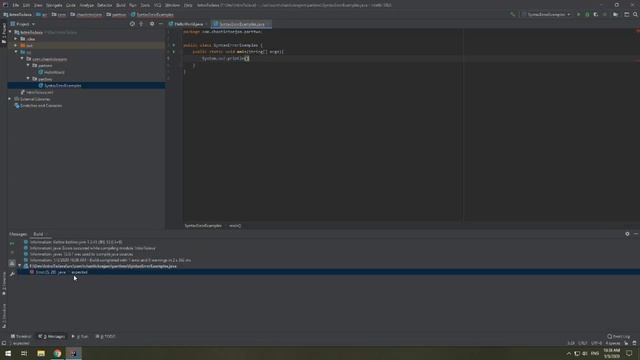Open the Terminal tool window
640x360 pixels.
(x=21, y=336)
